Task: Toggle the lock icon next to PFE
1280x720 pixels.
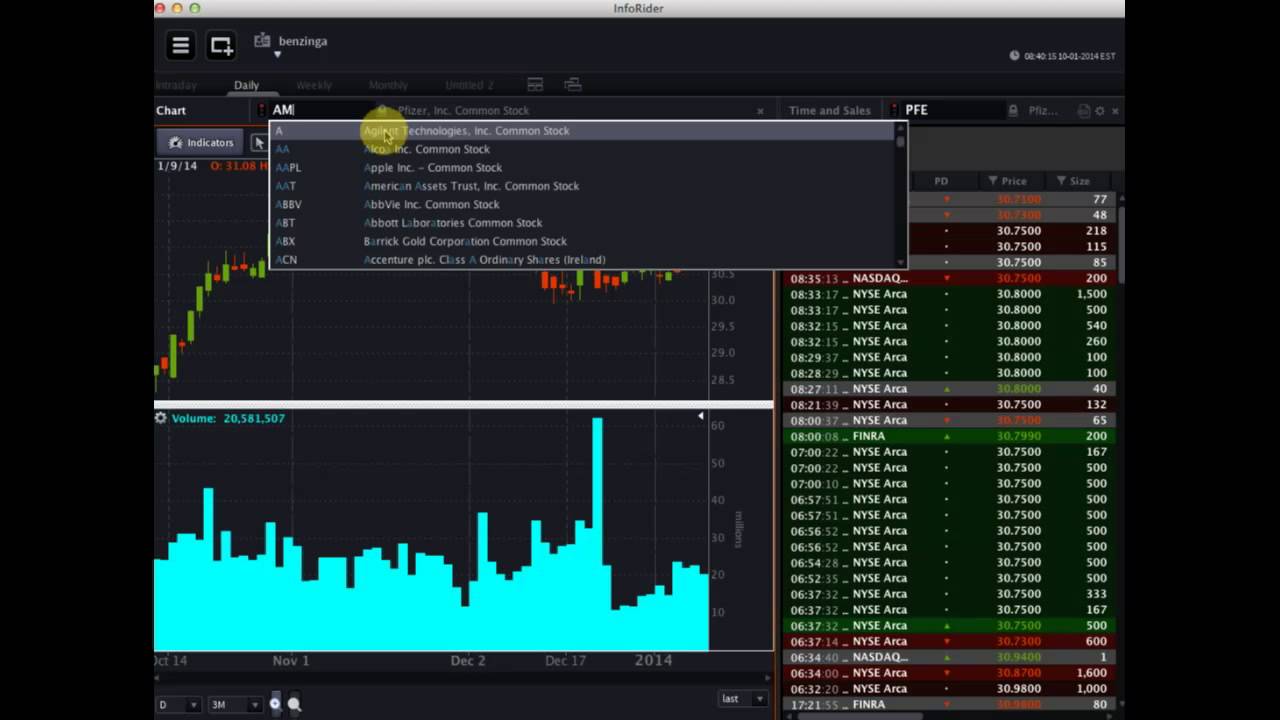Action: click(1013, 111)
